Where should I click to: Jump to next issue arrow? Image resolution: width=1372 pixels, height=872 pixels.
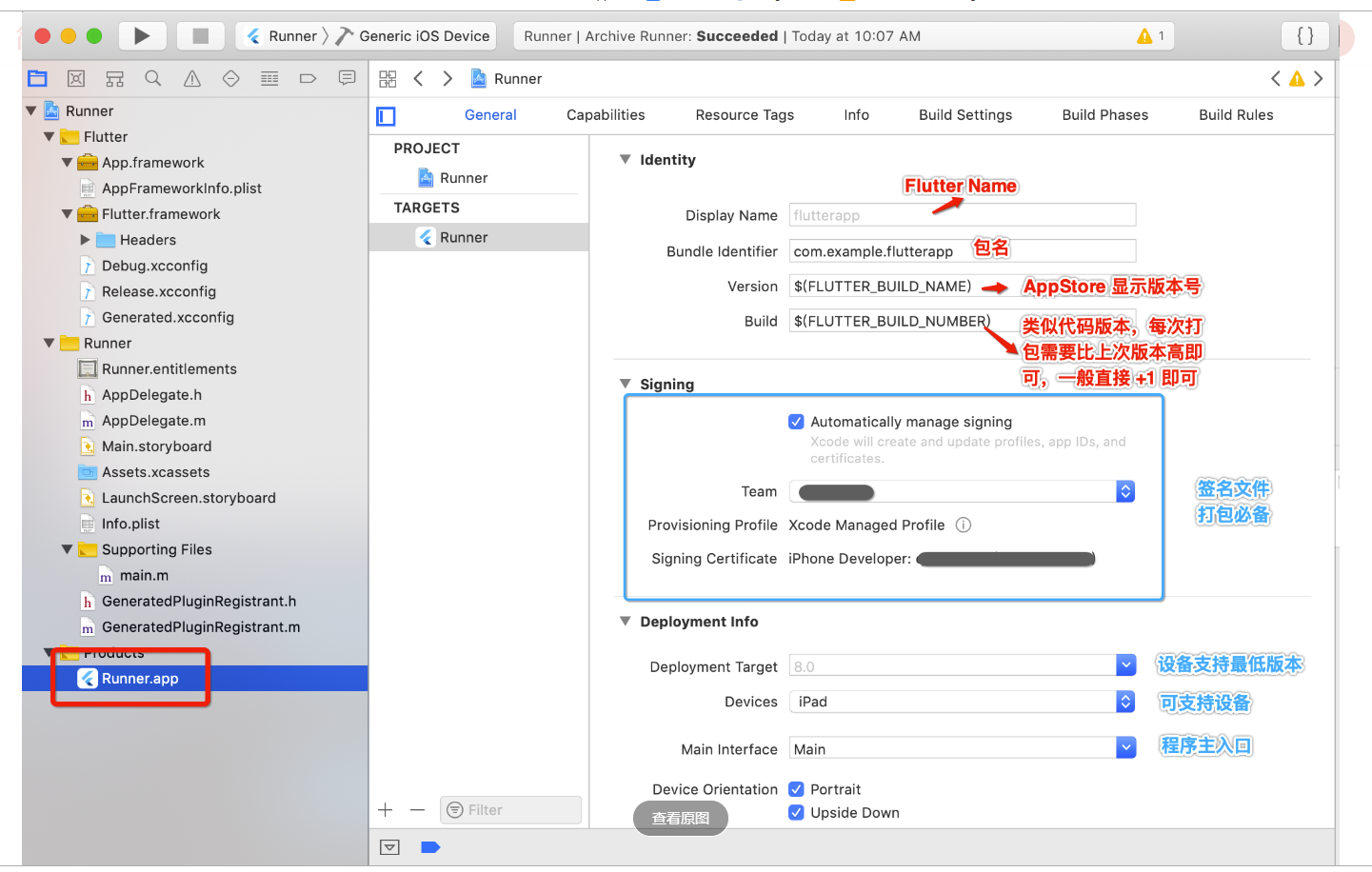[1319, 79]
